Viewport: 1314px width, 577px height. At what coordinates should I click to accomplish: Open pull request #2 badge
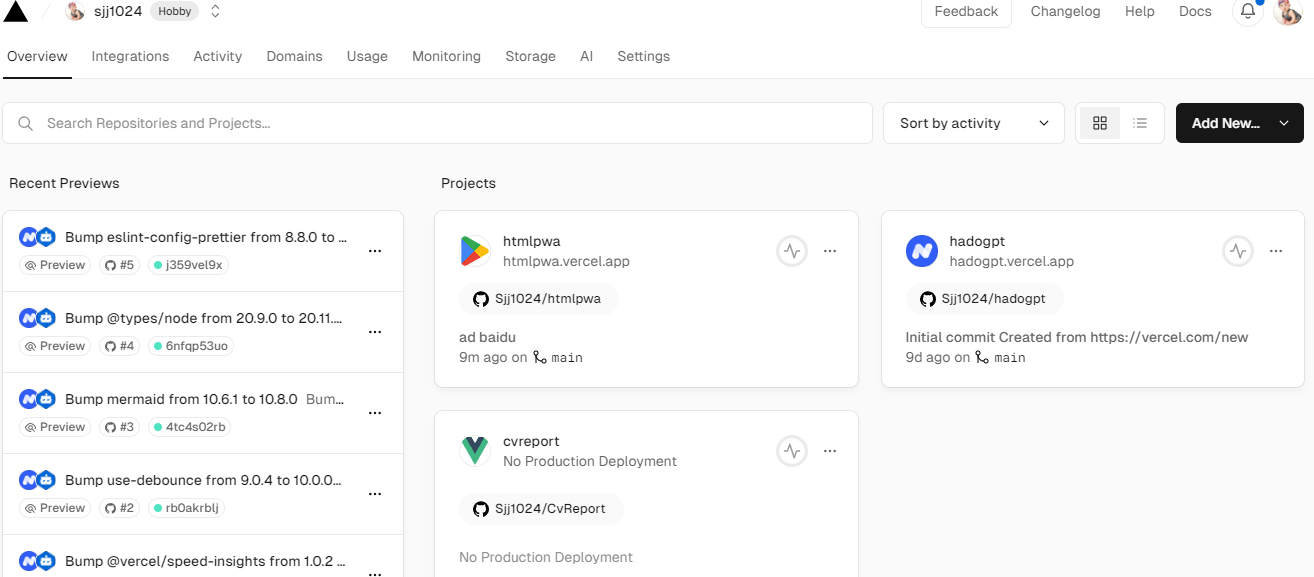coord(120,508)
